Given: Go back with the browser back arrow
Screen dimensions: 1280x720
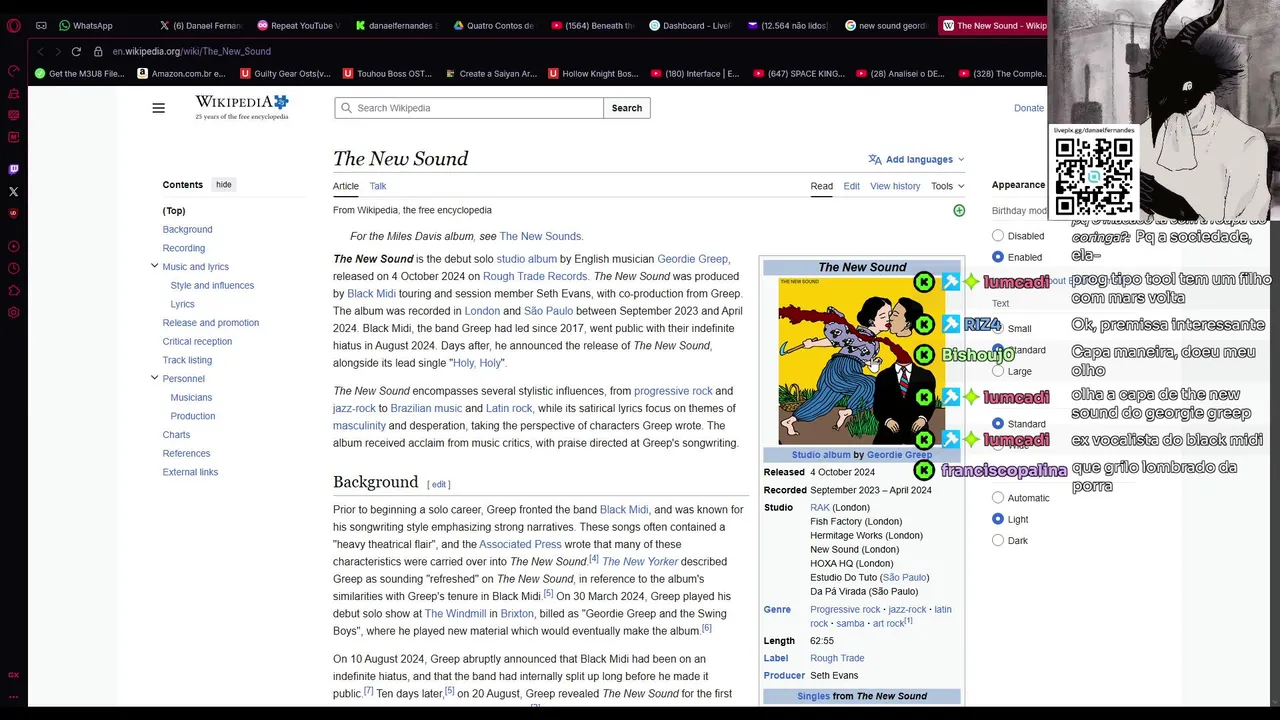Looking at the screenshot, I should click(x=40, y=51).
